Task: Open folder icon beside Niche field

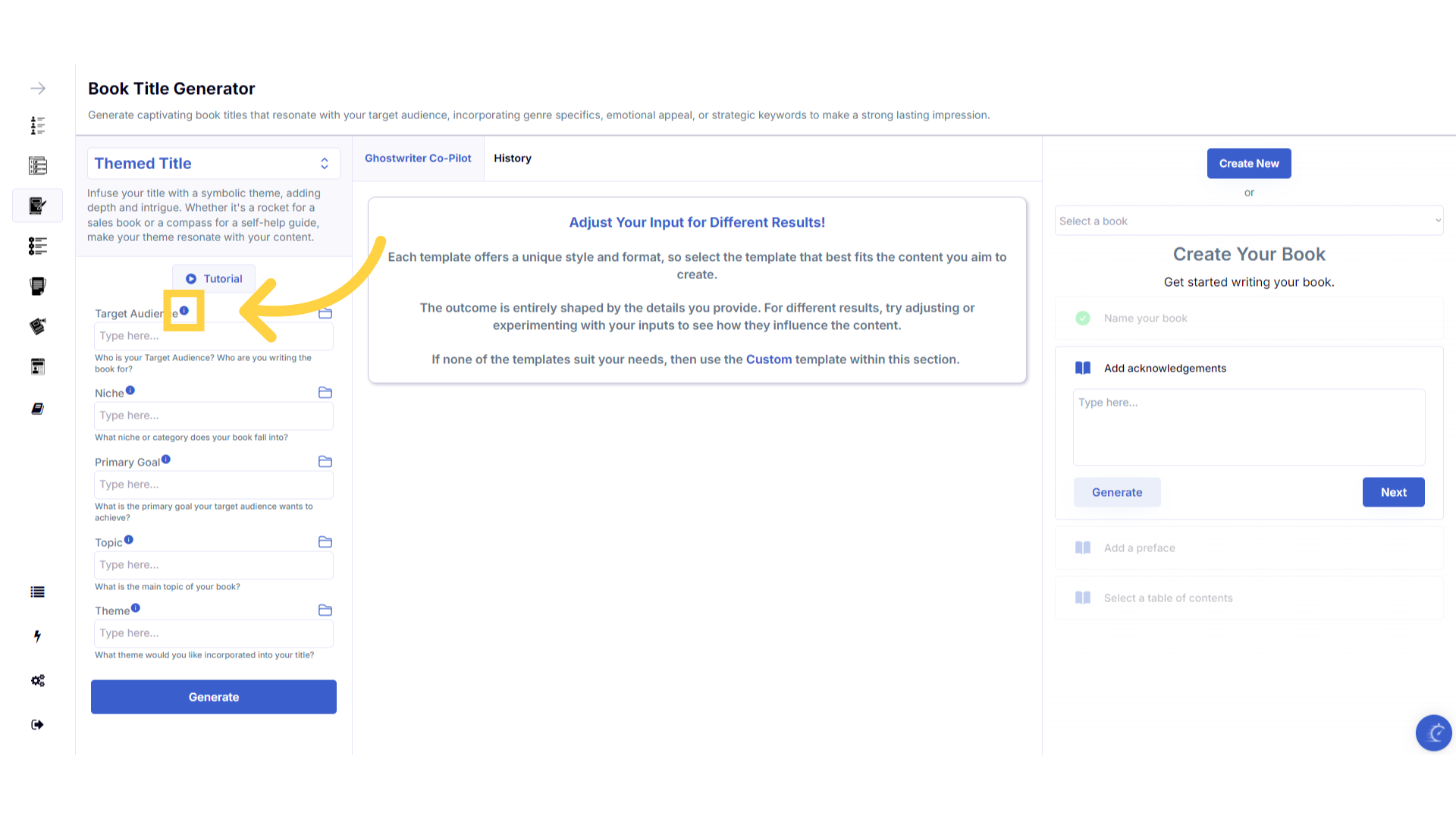Action: tap(325, 393)
